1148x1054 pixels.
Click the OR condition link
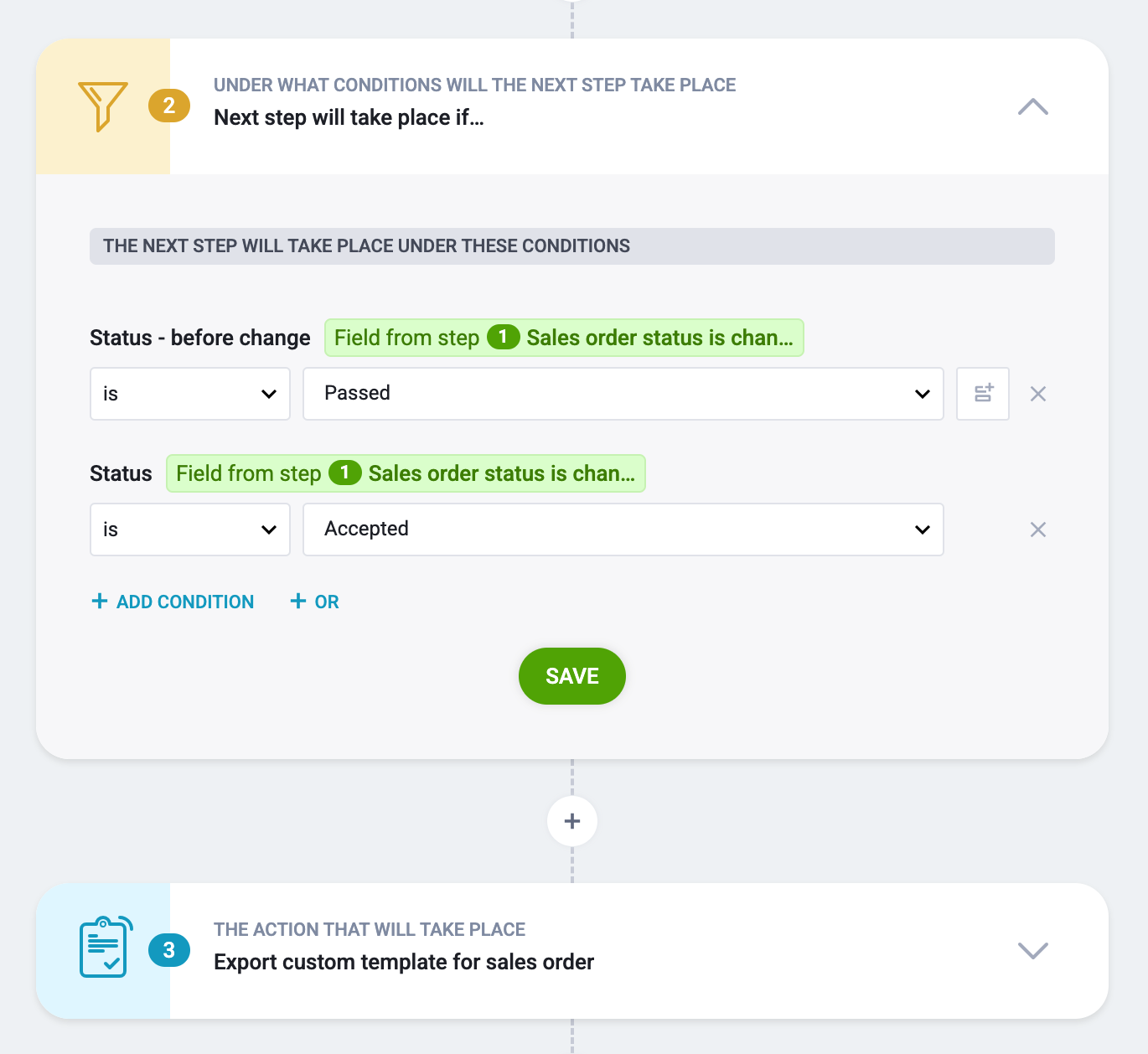coord(314,602)
